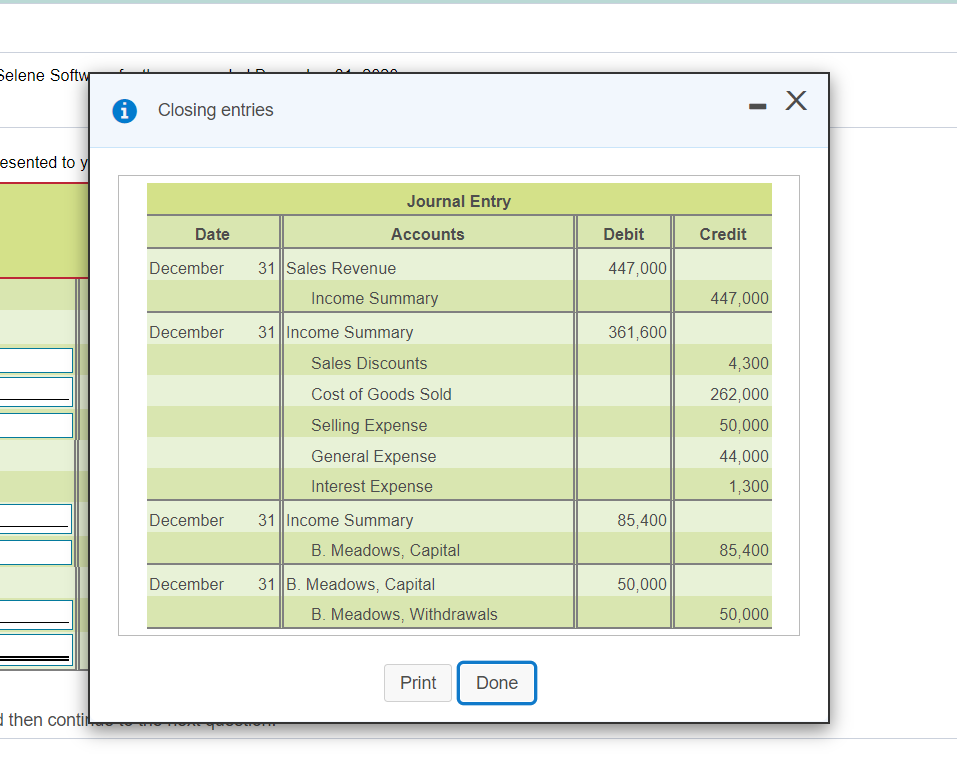Click the blue info icon beside Closing entries
This screenshot has height=774, width=957.
(x=124, y=111)
